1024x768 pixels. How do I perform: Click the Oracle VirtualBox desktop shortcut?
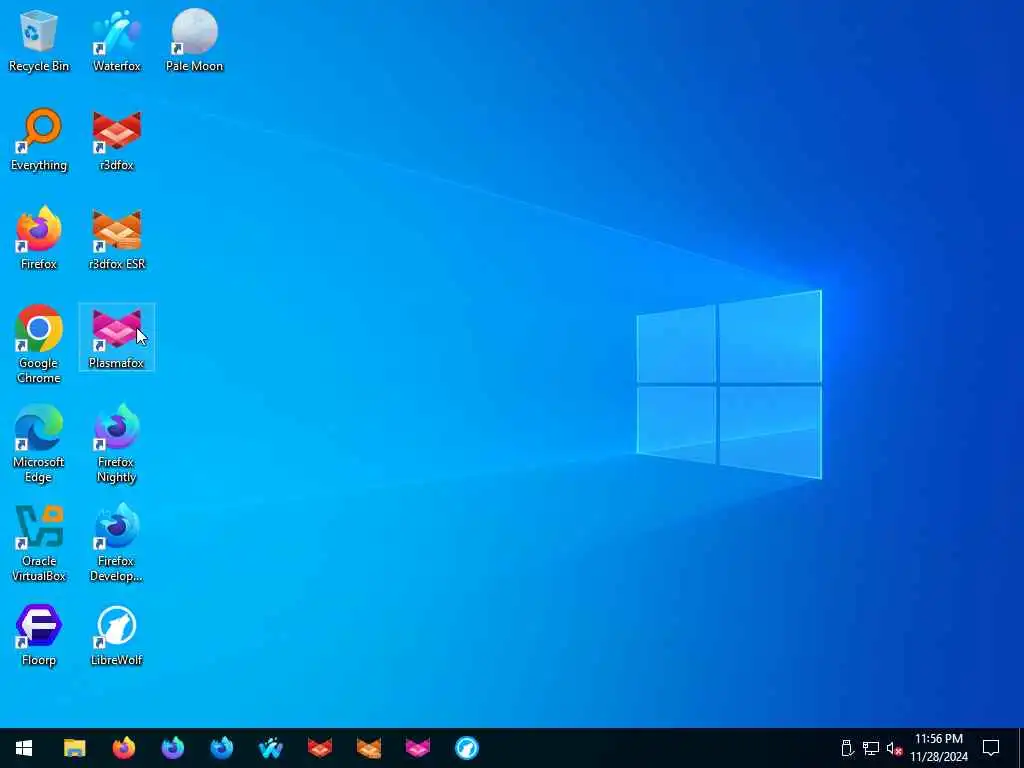pos(39,543)
